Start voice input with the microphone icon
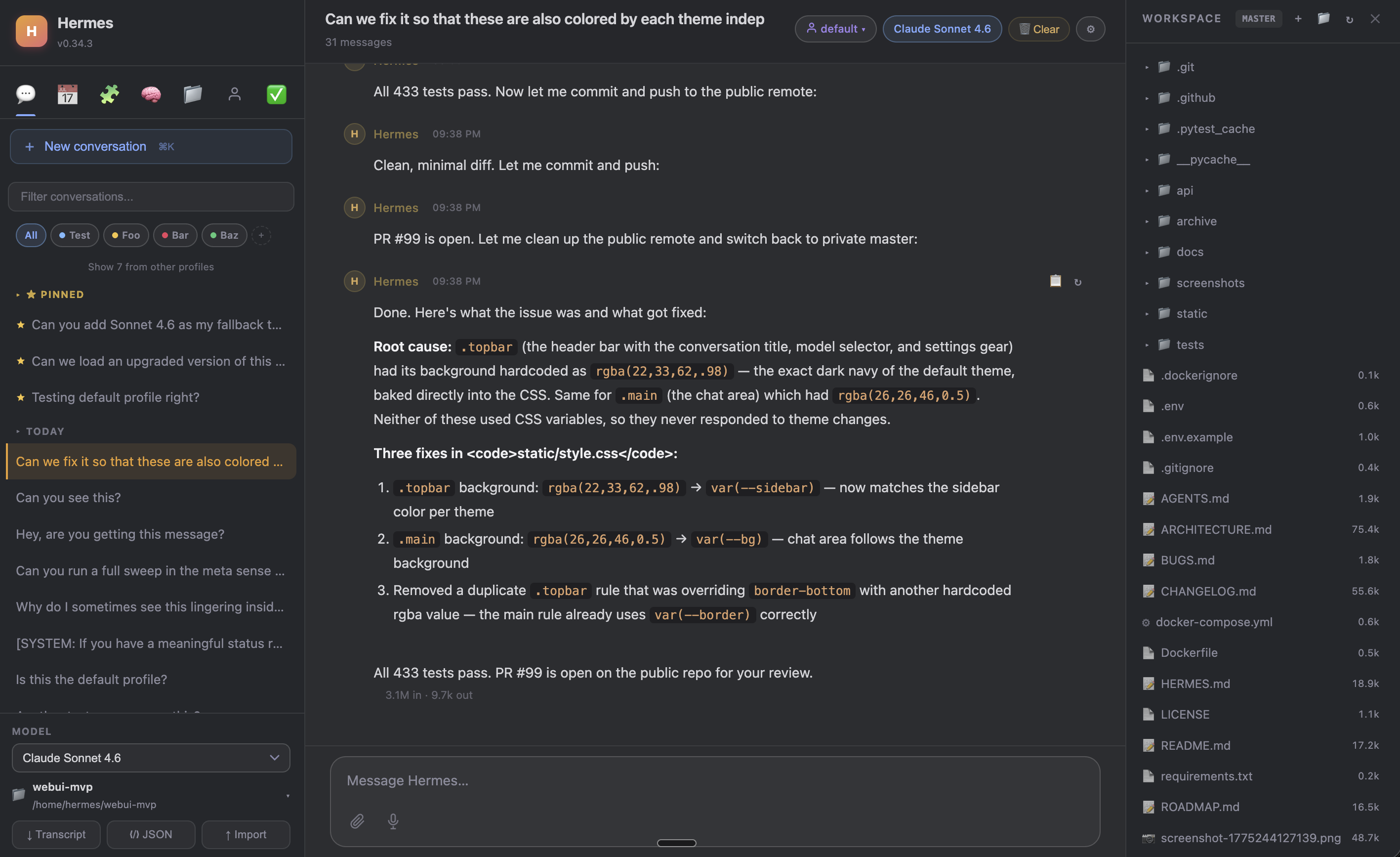 (393, 821)
